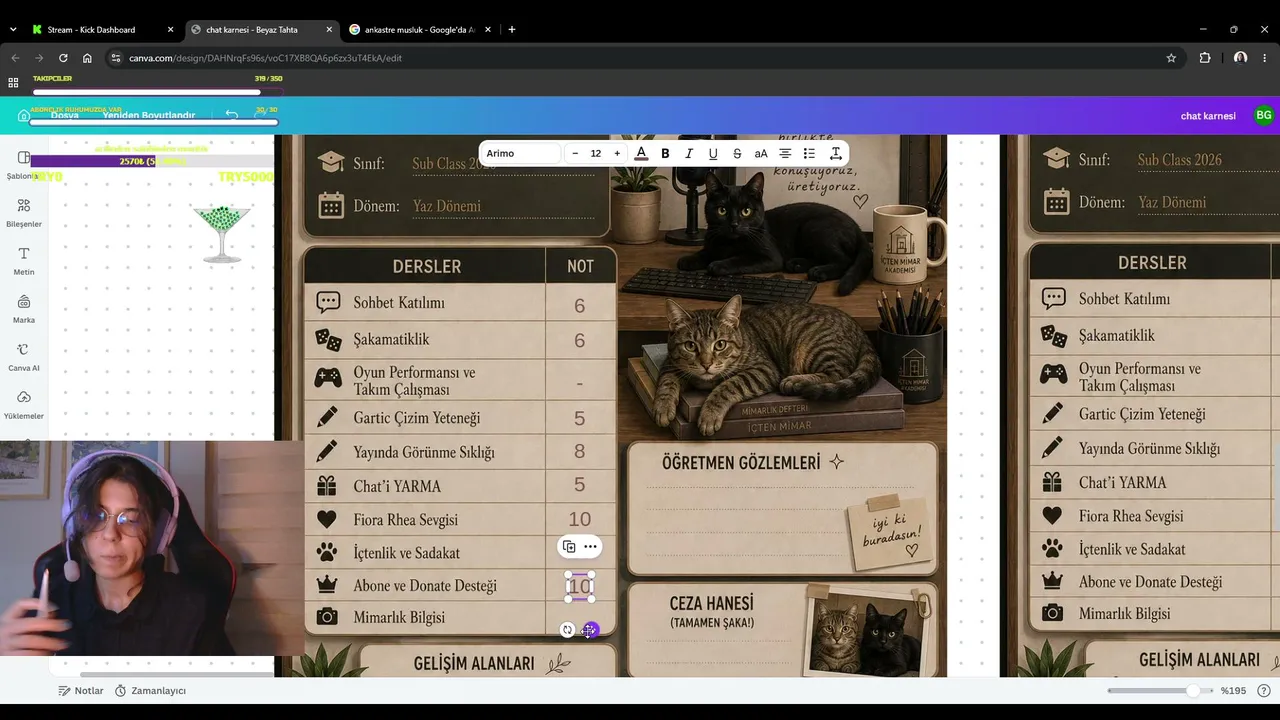Viewport: 1280px width, 720px height.
Task: Click the canva.com address bar
Action: [640, 58]
